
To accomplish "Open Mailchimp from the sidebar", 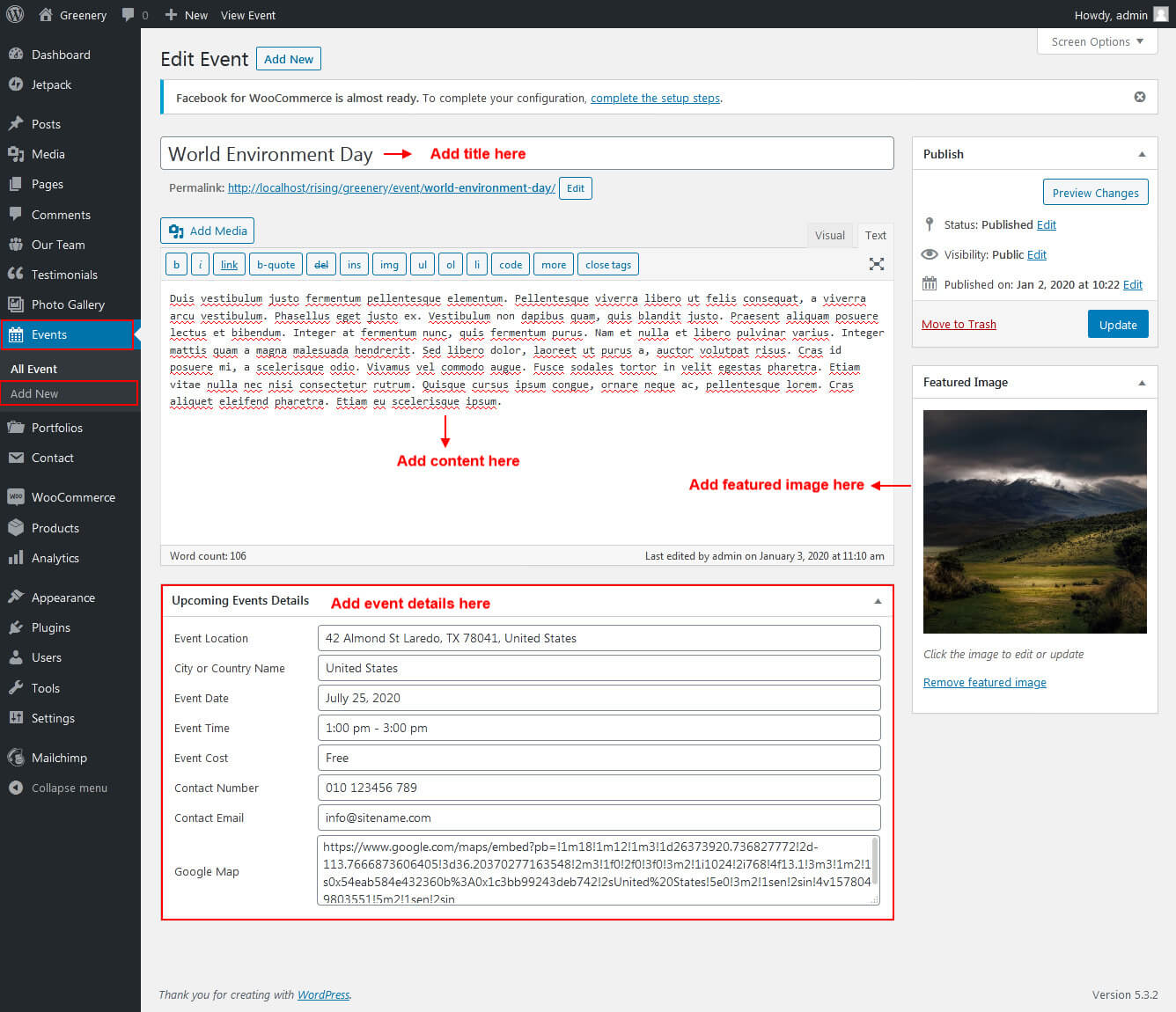I will pos(59,758).
